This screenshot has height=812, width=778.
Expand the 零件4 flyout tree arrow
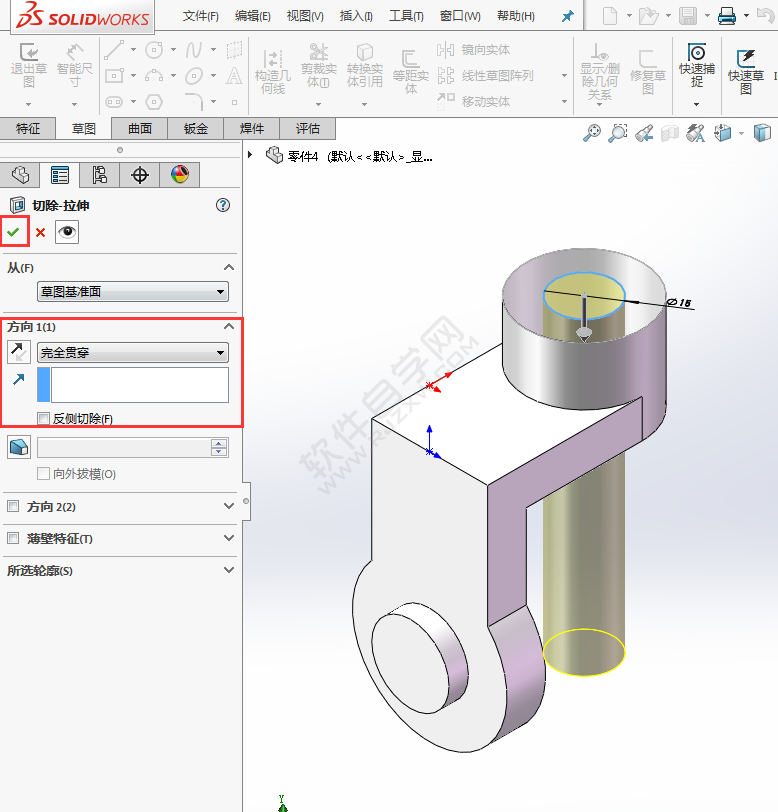[250, 154]
